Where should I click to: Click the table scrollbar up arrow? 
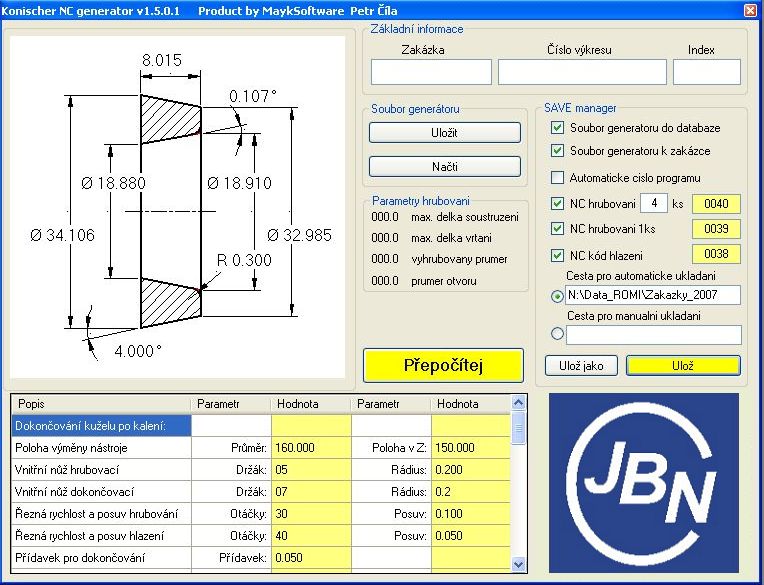(x=518, y=403)
